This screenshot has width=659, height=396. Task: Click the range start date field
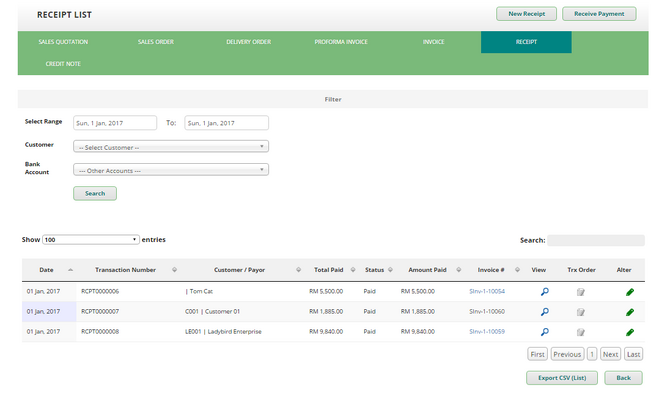pos(115,123)
